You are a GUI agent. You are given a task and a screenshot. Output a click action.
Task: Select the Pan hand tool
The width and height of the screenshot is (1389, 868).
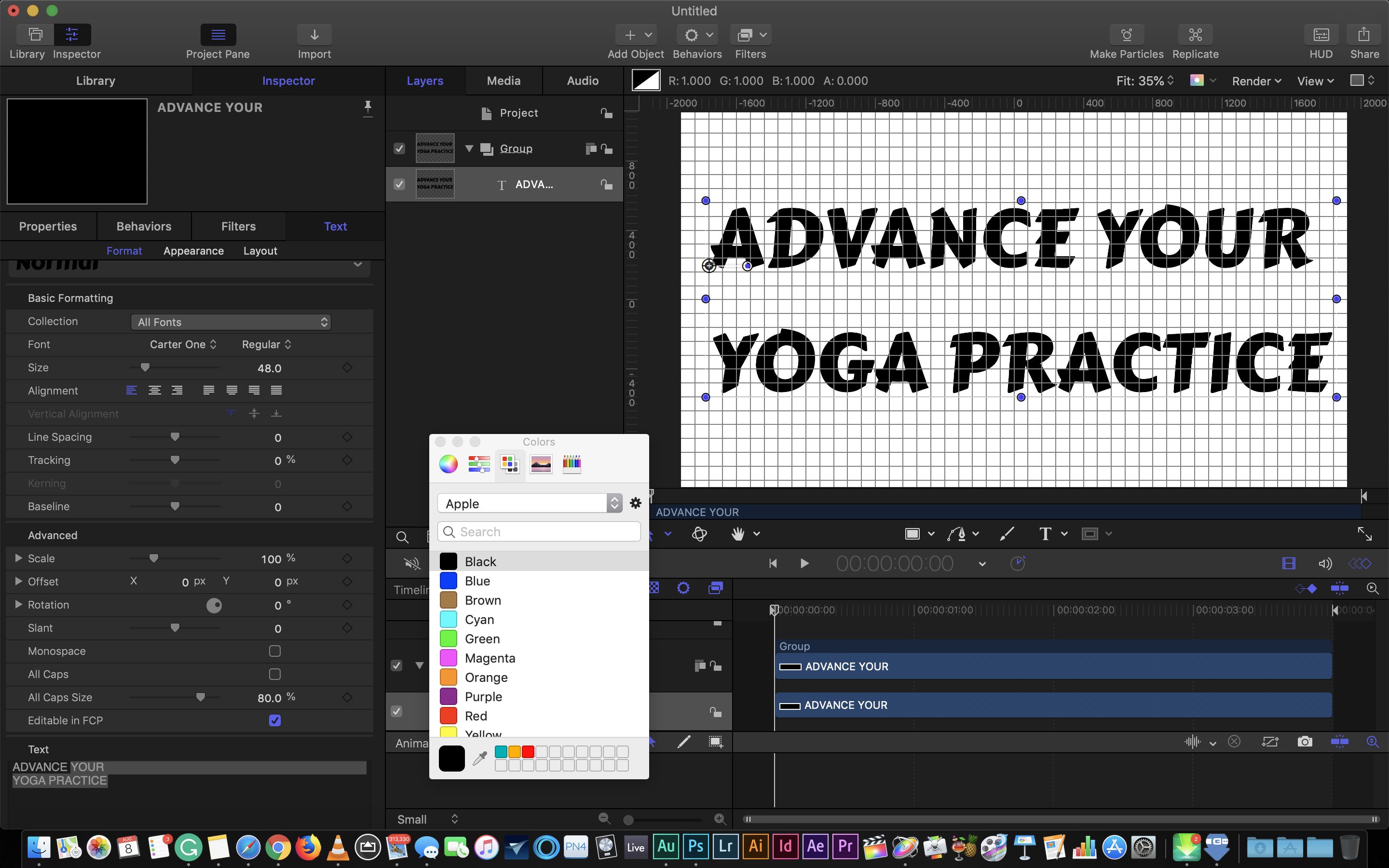click(x=737, y=534)
